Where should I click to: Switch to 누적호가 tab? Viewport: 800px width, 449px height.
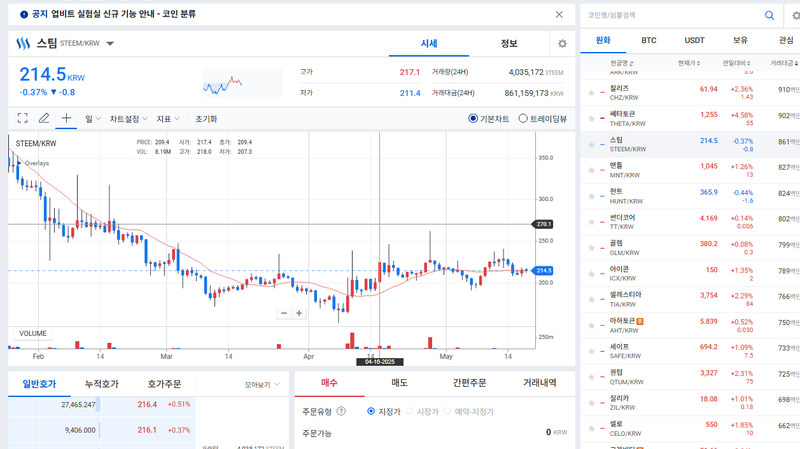(x=102, y=384)
